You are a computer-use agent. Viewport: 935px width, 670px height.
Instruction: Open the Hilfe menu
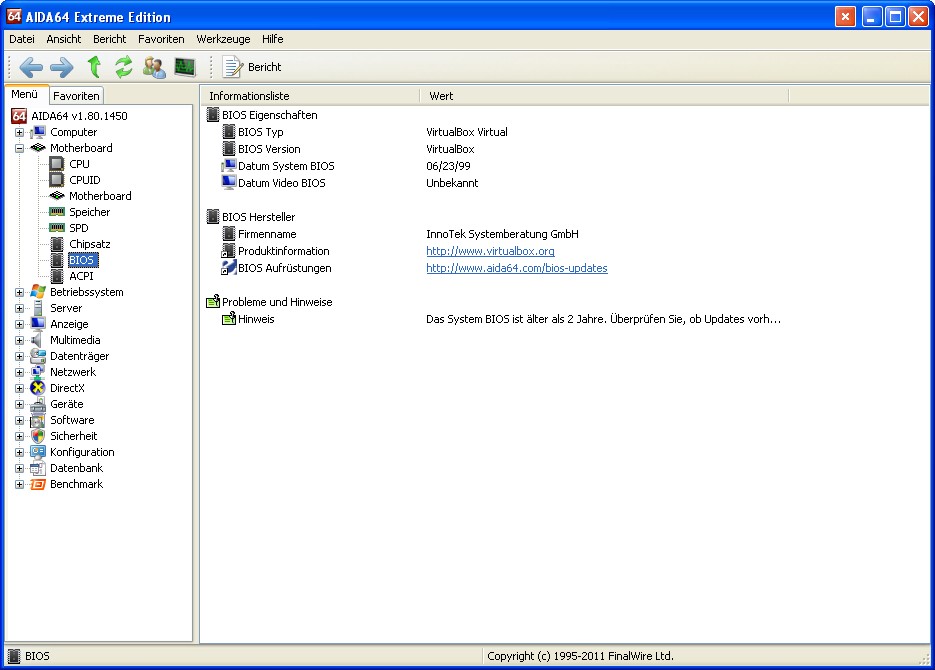click(273, 39)
